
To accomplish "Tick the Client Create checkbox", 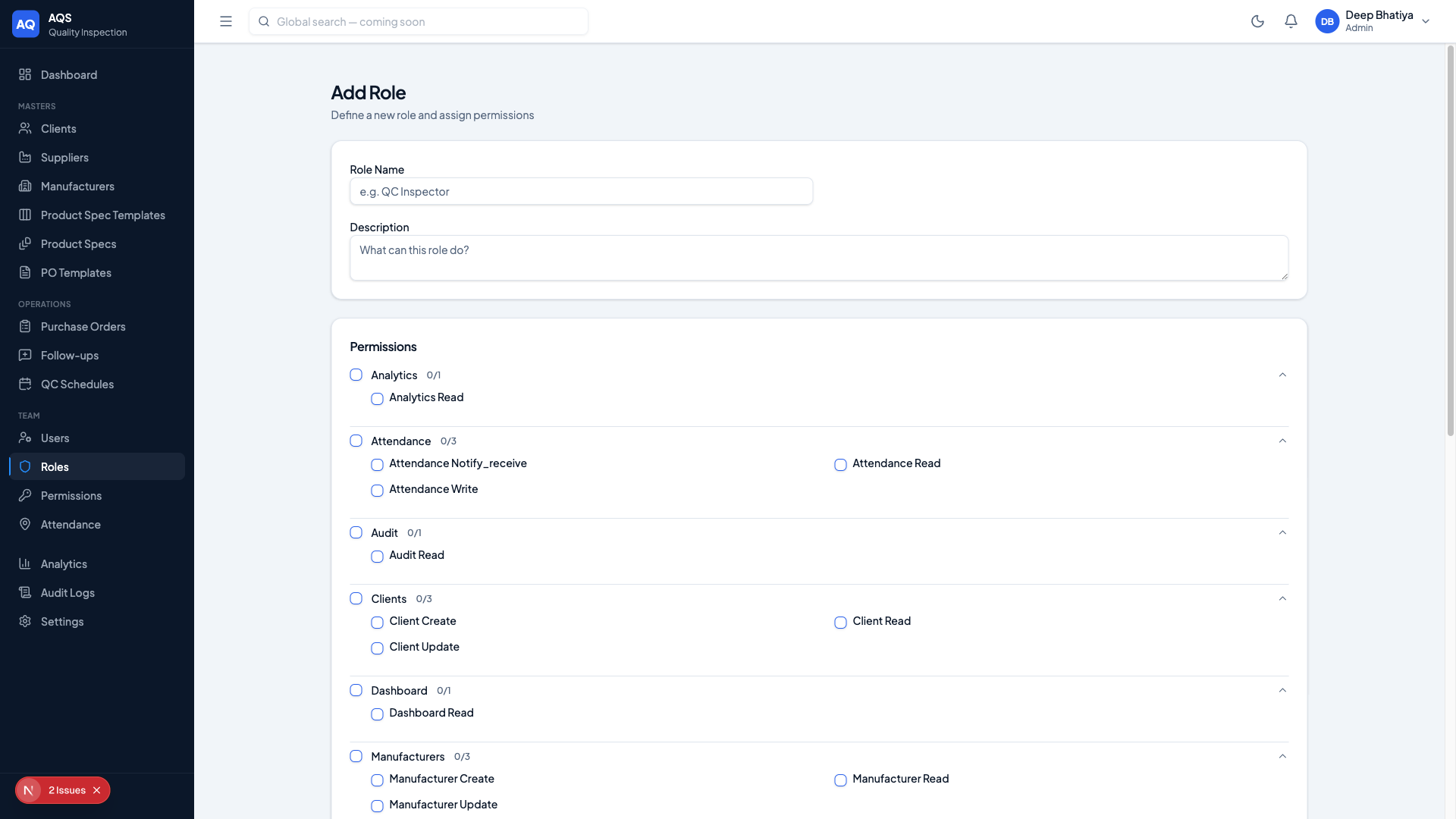I will (377, 623).
